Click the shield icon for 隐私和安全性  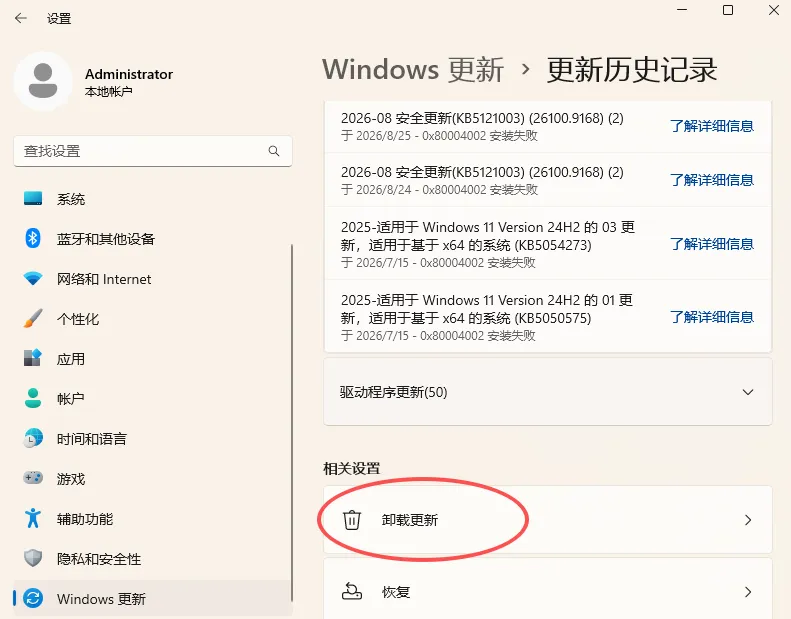pos(33,558)
